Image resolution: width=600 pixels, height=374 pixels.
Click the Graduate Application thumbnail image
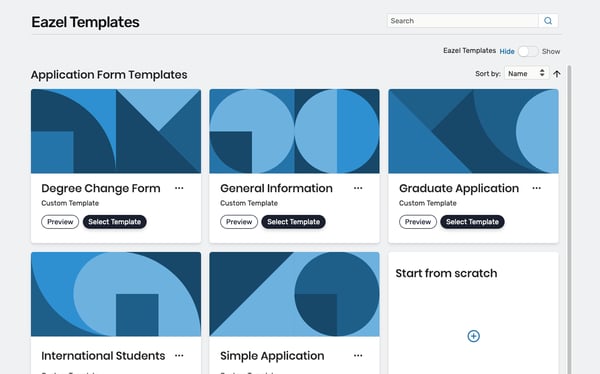coord(473,131)
